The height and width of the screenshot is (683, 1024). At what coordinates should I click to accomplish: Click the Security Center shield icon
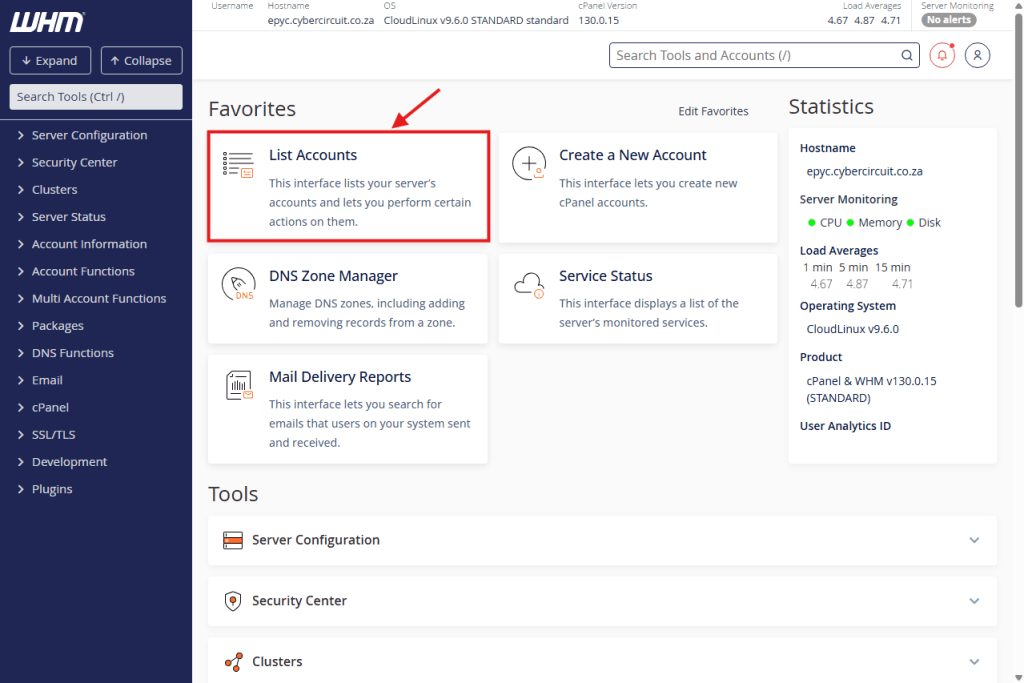(x=233, y=601)
